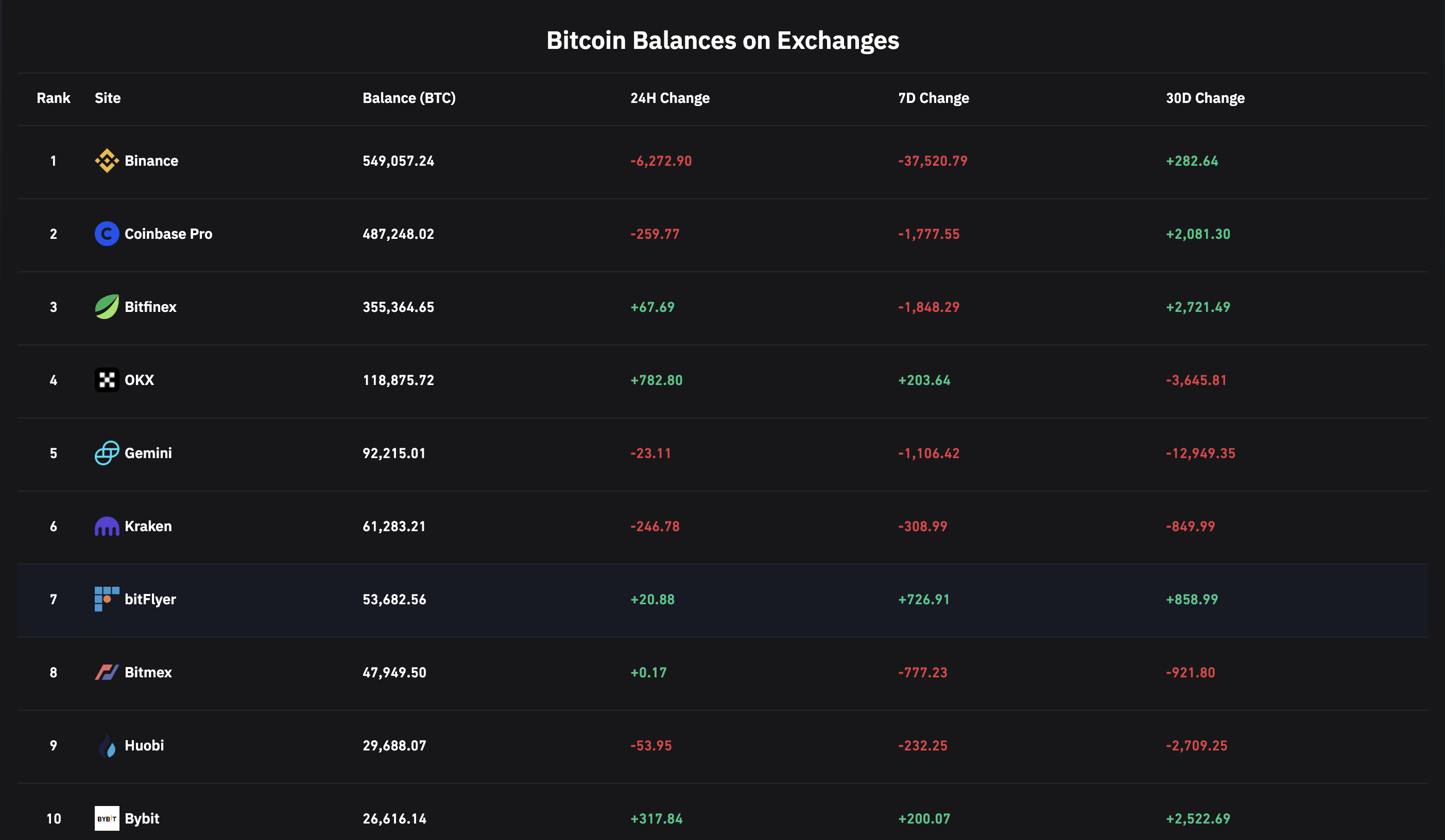This screenshot has width=1445, height=840.
Task: Open the Coinbase Pro exchange link
Action: (168, 234)
